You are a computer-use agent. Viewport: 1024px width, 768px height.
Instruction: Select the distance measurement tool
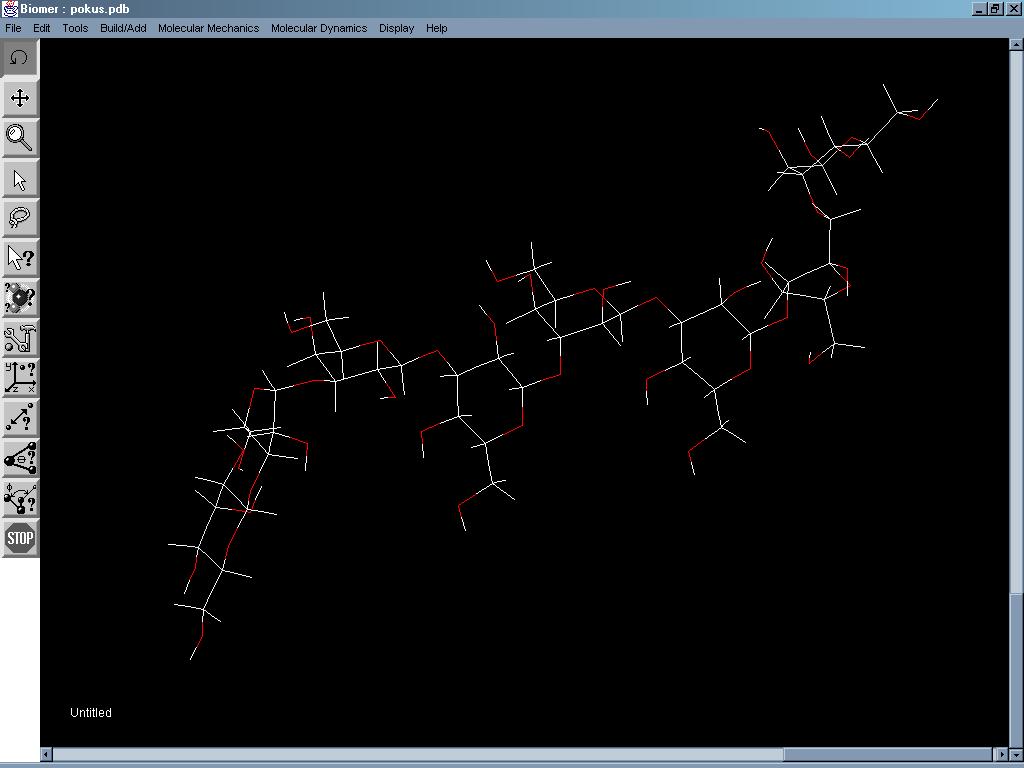pos(20,419)
